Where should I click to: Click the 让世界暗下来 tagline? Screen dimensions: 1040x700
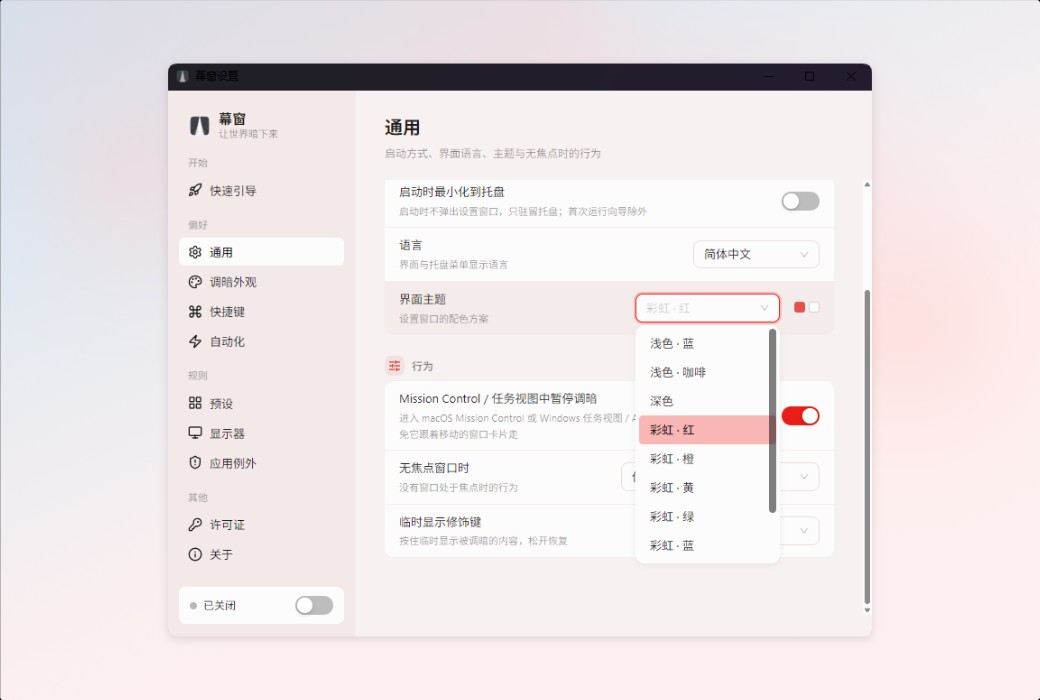pos(249,134)
